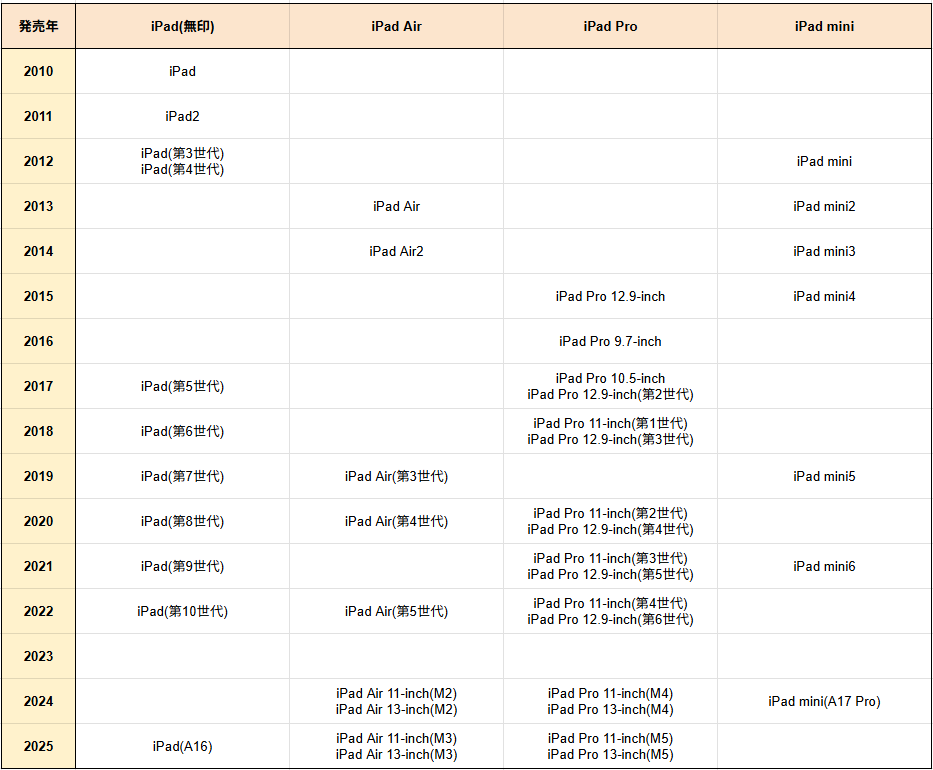Click the iPad(第5世代) cell
This screenshot has height=770, width=933.
[x=182, y=387]
